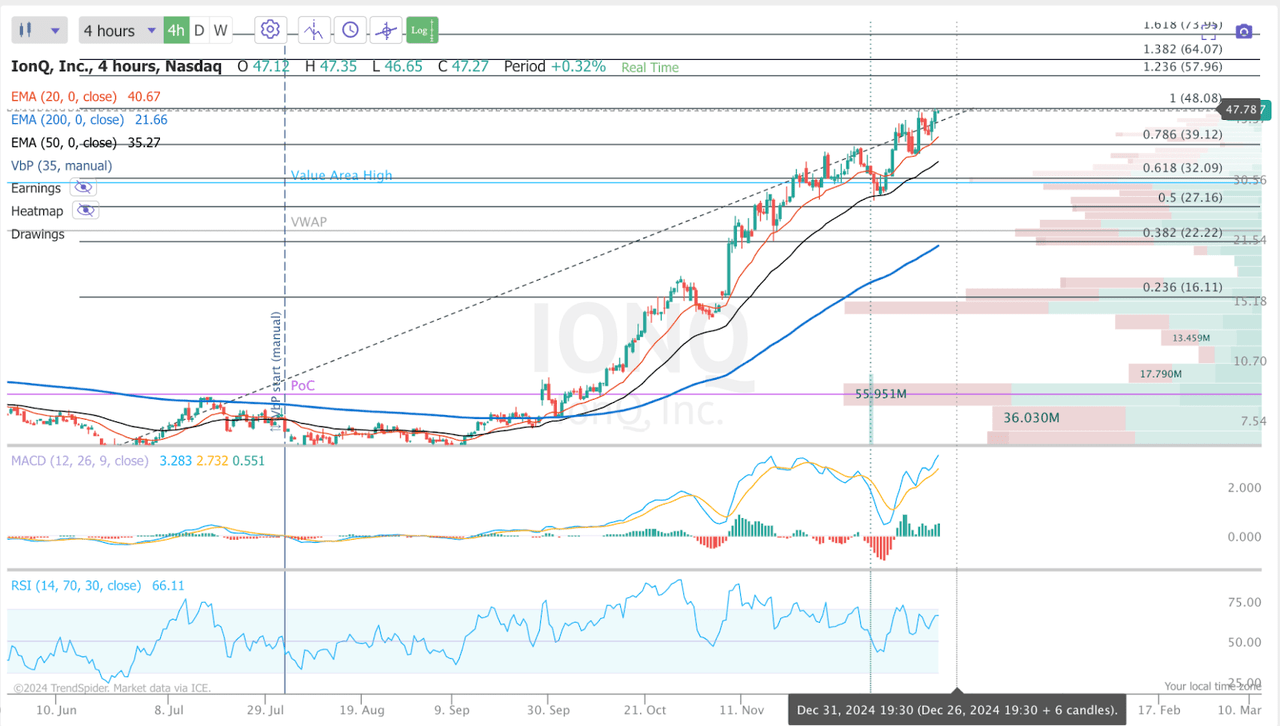Click the 0.618 (32.09) Fibonacci level label
The width and height of the screenshot is (1280, 726).
[x=1183, y=168]
